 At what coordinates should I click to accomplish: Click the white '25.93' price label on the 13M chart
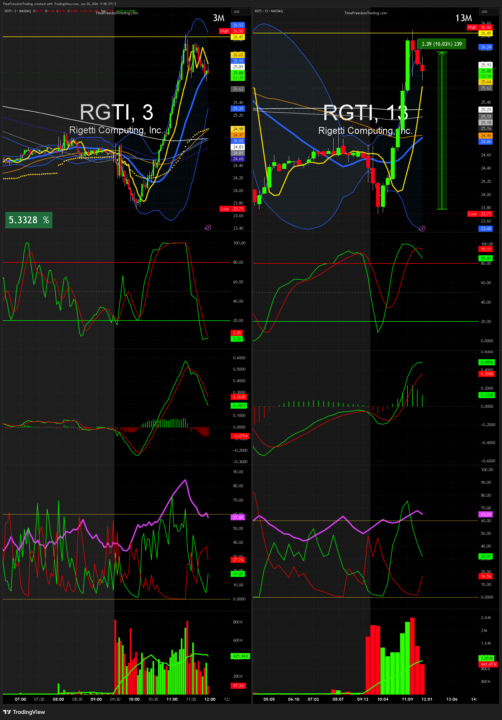pyautogui.click(x=485, y=65)
